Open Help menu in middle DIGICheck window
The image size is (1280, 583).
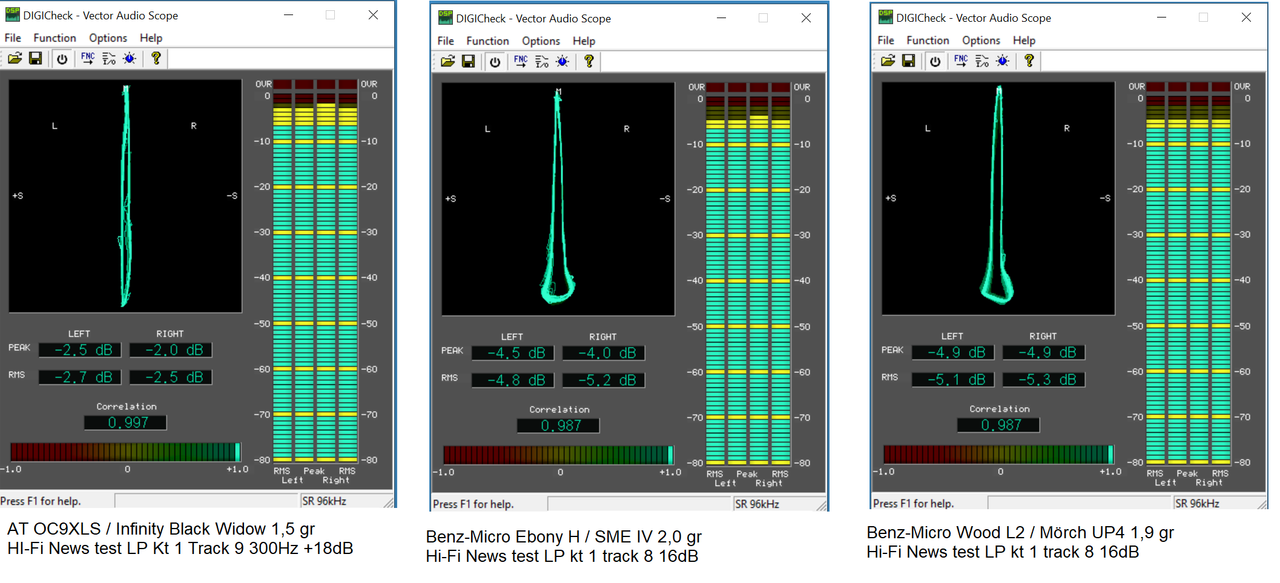coord(584,41)
